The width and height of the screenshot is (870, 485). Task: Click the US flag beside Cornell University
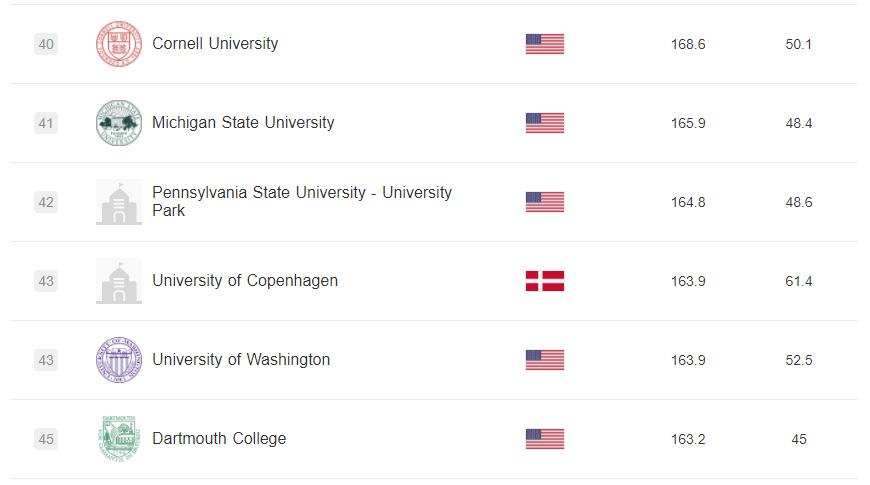pos(545,44)
